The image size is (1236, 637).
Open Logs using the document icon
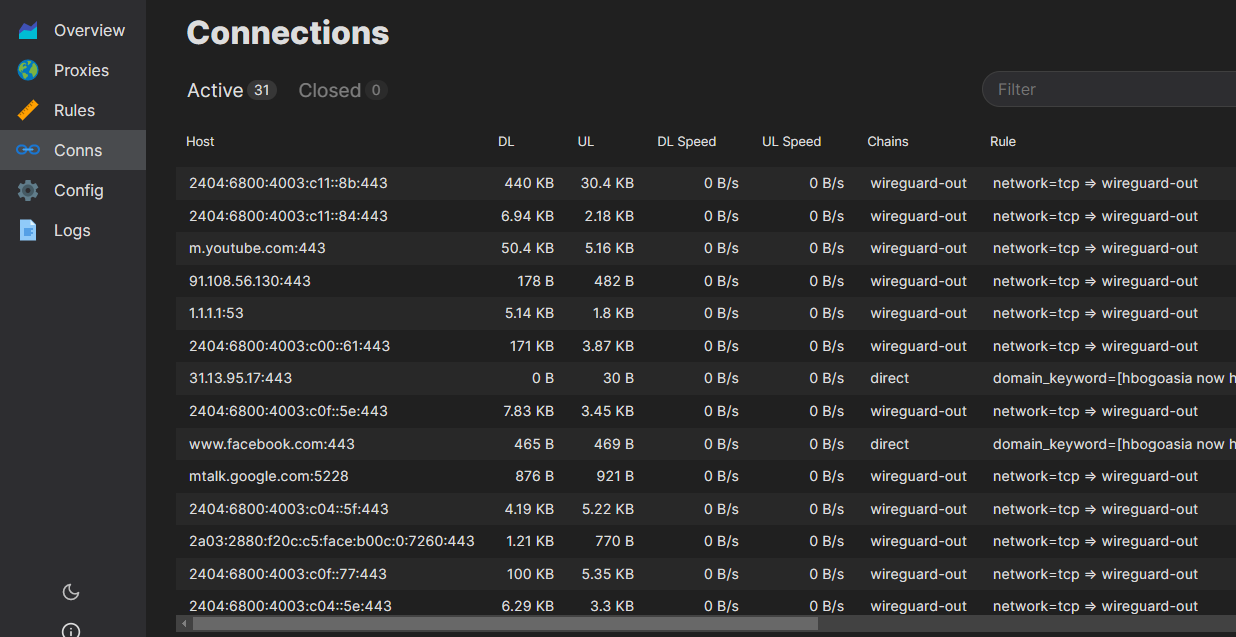click(x=26, y=230)
